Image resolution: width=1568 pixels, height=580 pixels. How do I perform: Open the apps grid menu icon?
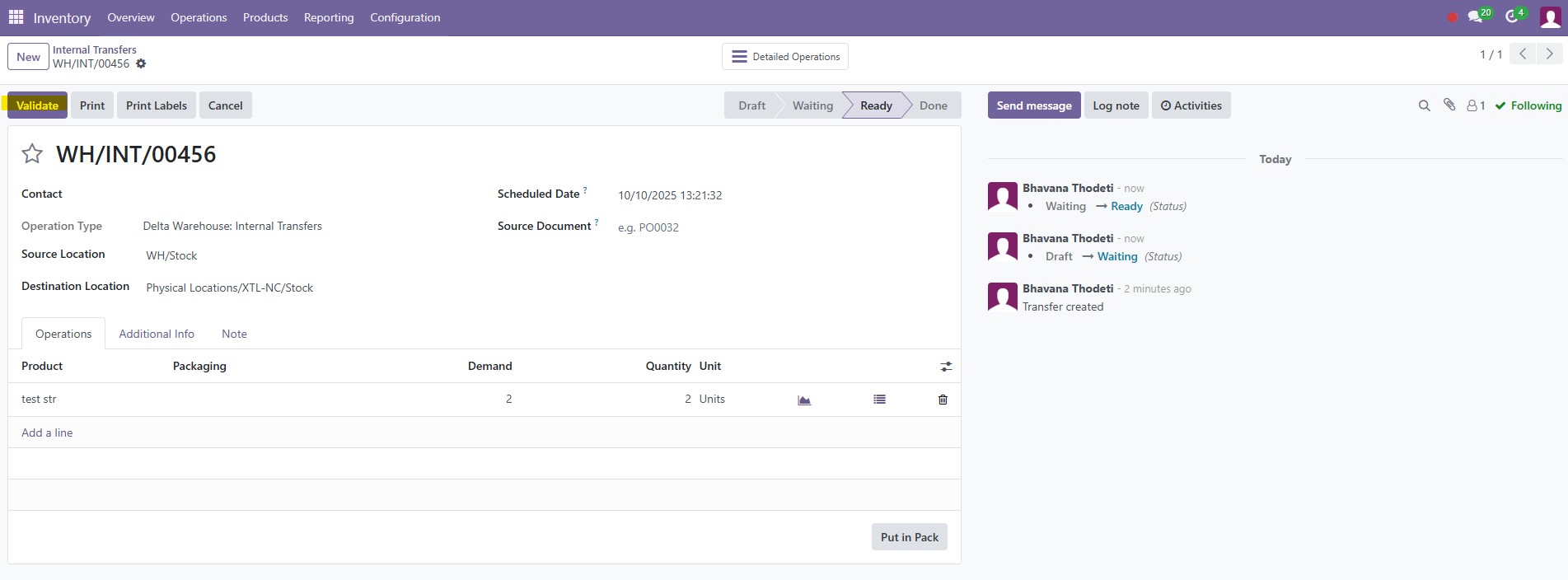[16, 17]
